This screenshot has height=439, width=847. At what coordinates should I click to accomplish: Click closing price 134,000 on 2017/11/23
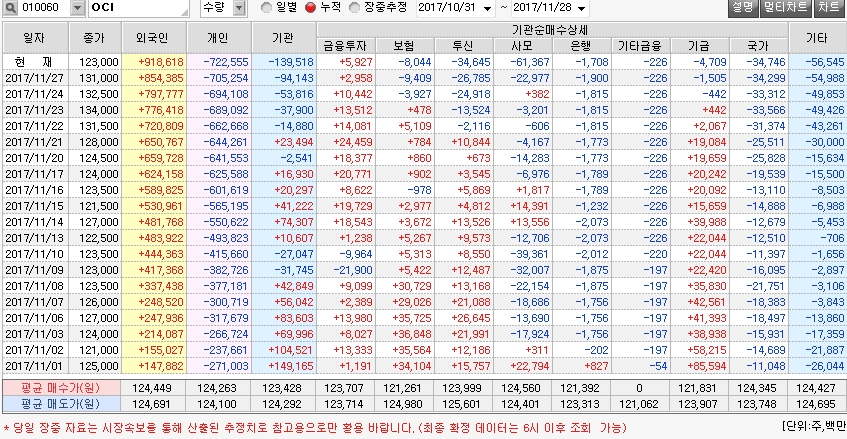coord(98,110)
